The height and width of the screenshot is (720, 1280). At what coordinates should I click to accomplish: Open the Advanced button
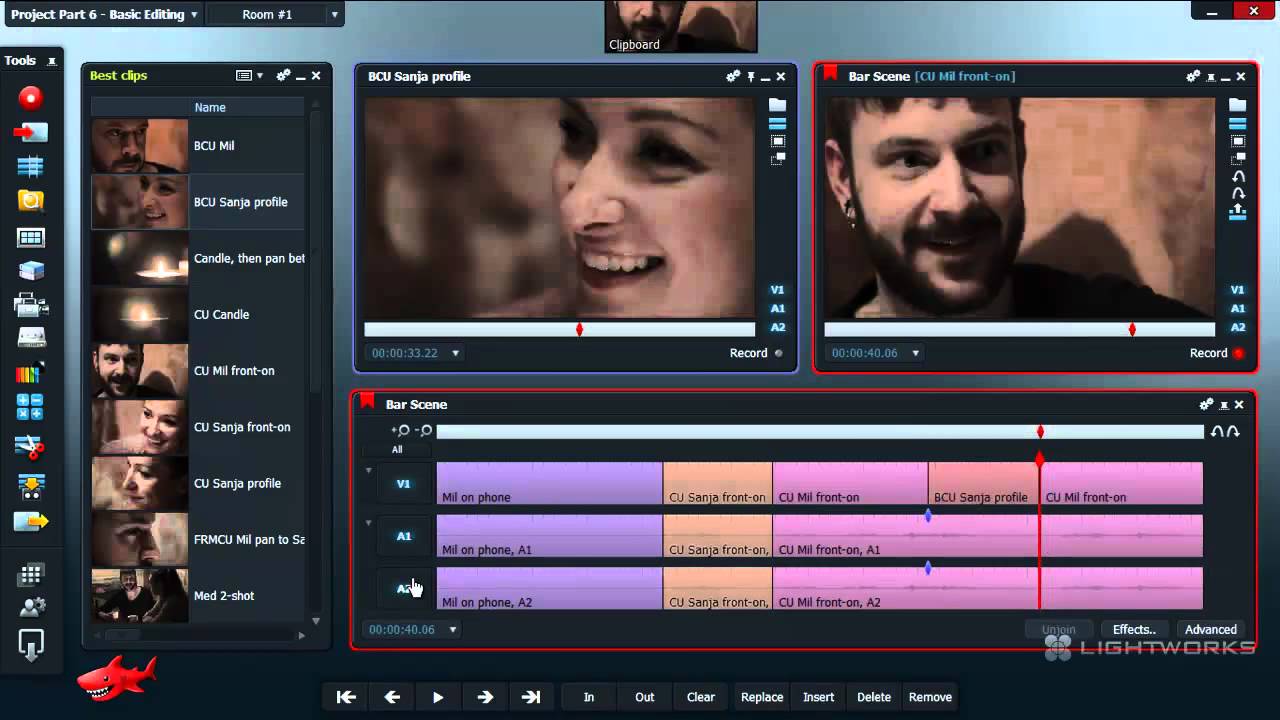(x=1211, y=630)
